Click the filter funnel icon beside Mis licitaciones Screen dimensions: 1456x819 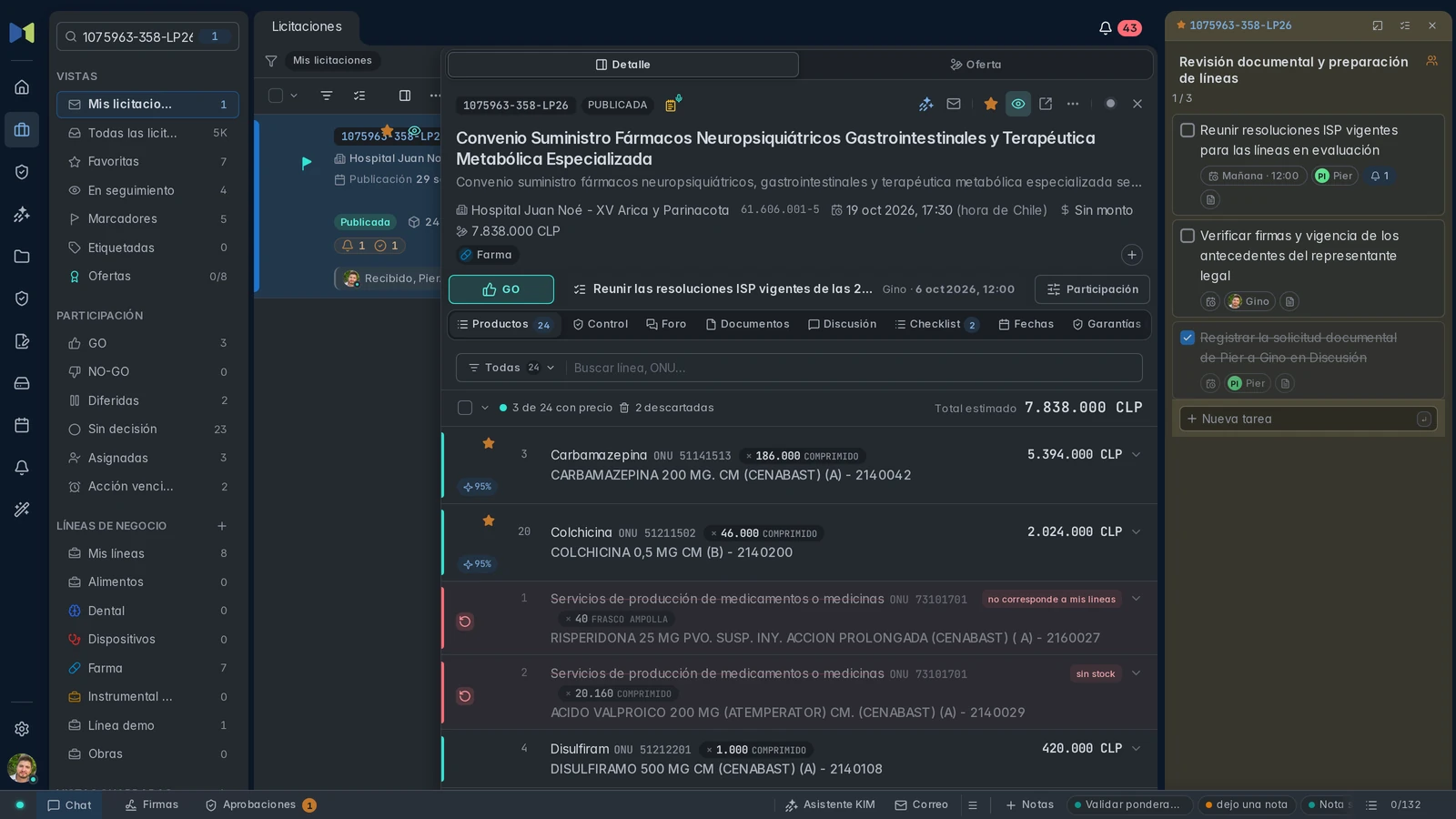(271, 61)
